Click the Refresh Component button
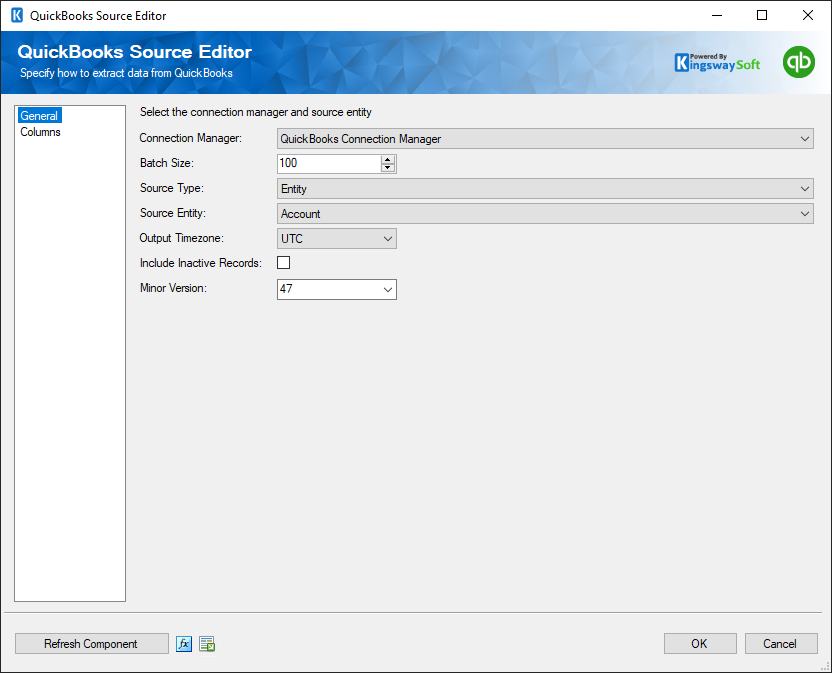832x673 pixels. pyautogui.click(x=91, y=644)
